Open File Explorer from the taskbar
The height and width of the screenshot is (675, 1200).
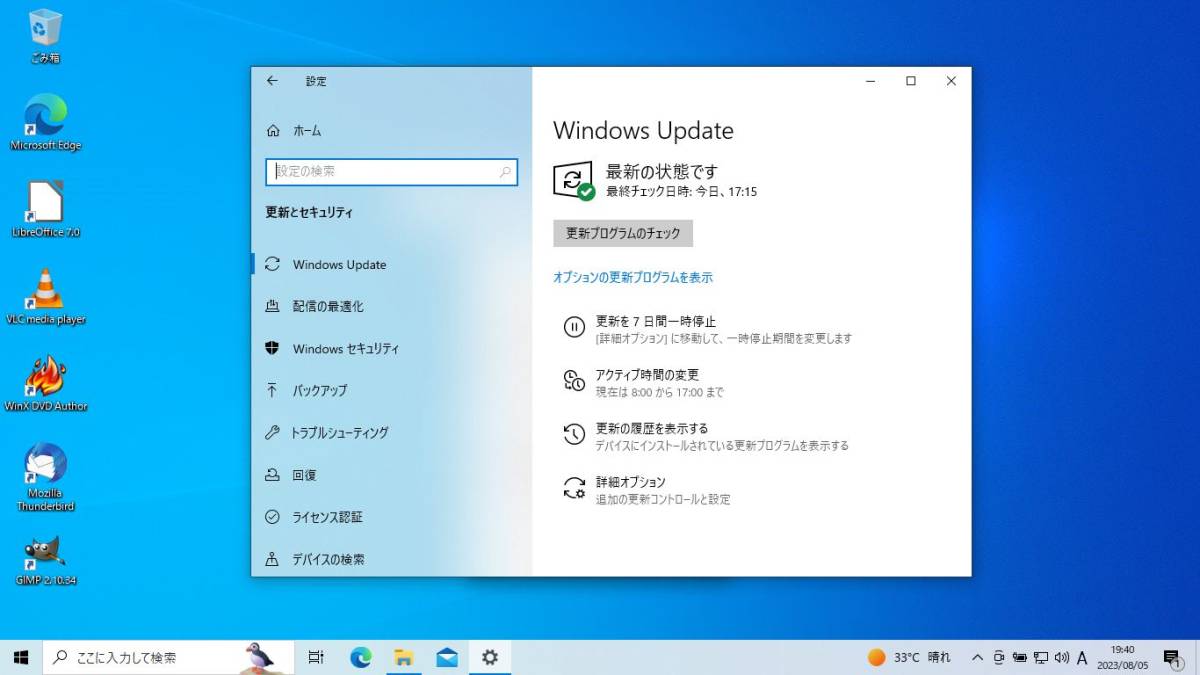coord(404,657)
